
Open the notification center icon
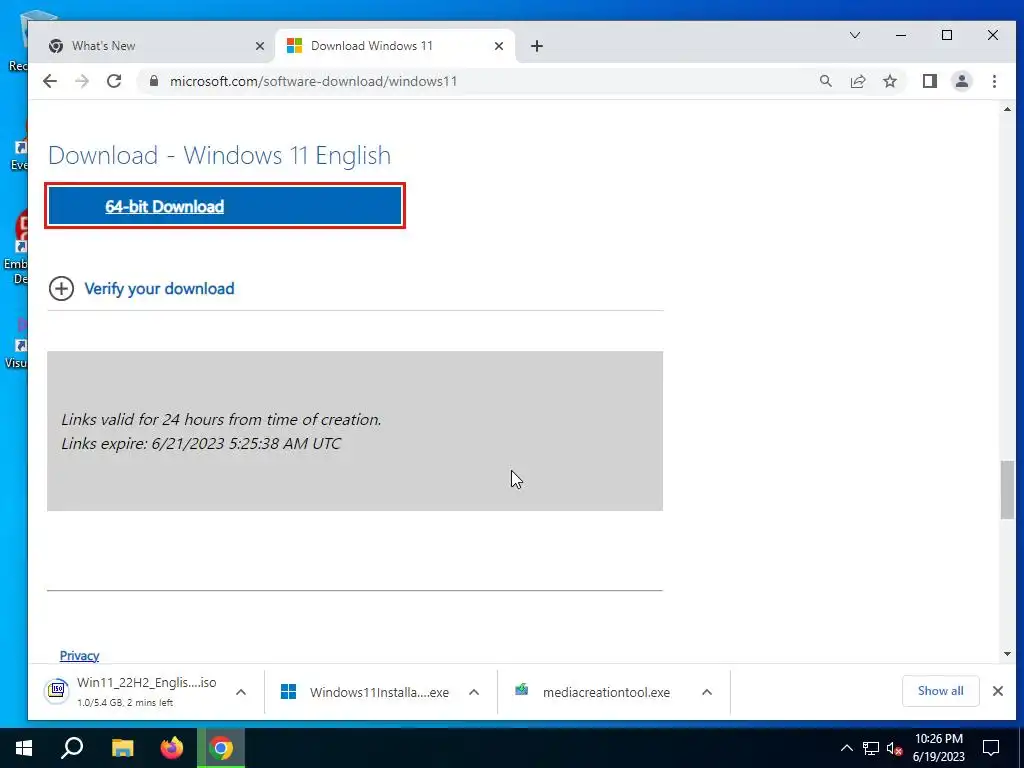tap(991, 748)
